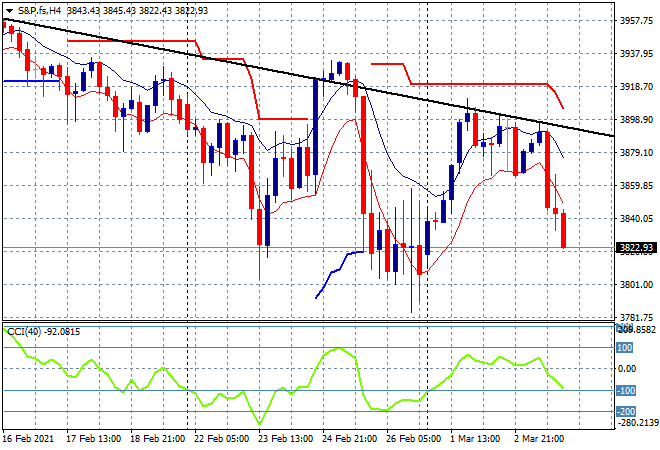Select the black descending trendline
The width and height of the screenshot is (660, 450).
point(309,77)
